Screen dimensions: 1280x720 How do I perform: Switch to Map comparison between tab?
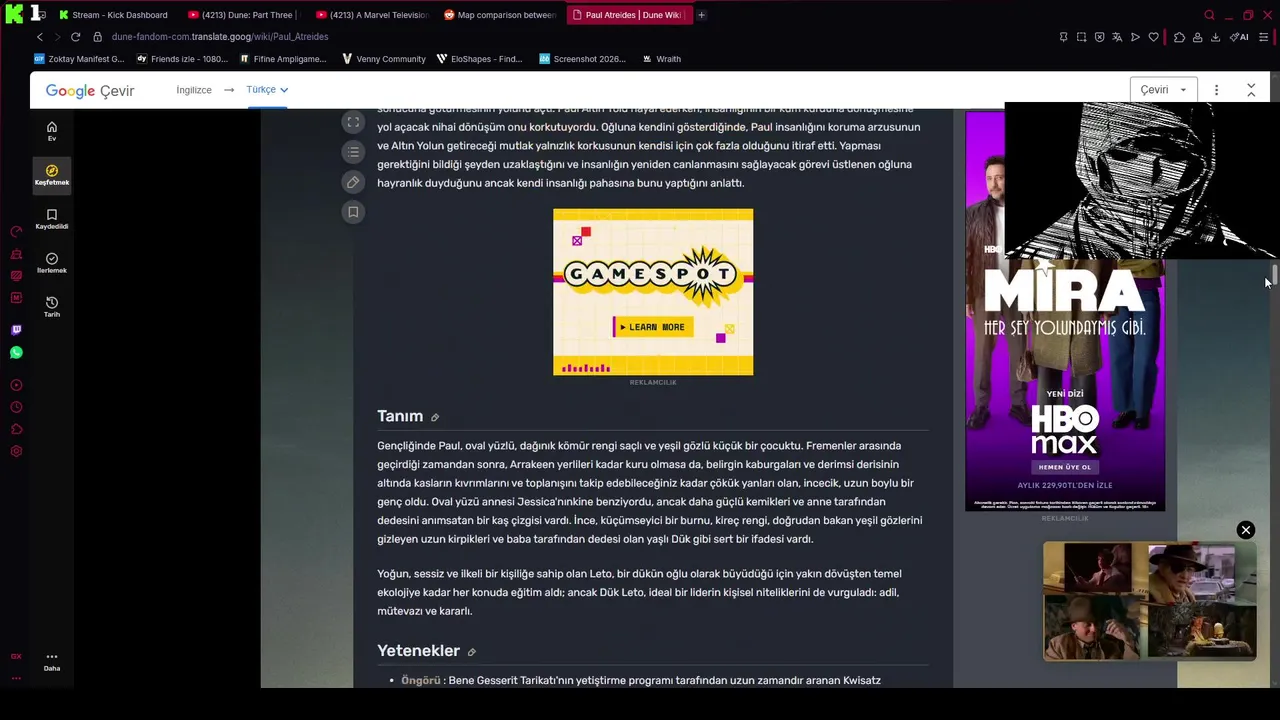point(500,15)
